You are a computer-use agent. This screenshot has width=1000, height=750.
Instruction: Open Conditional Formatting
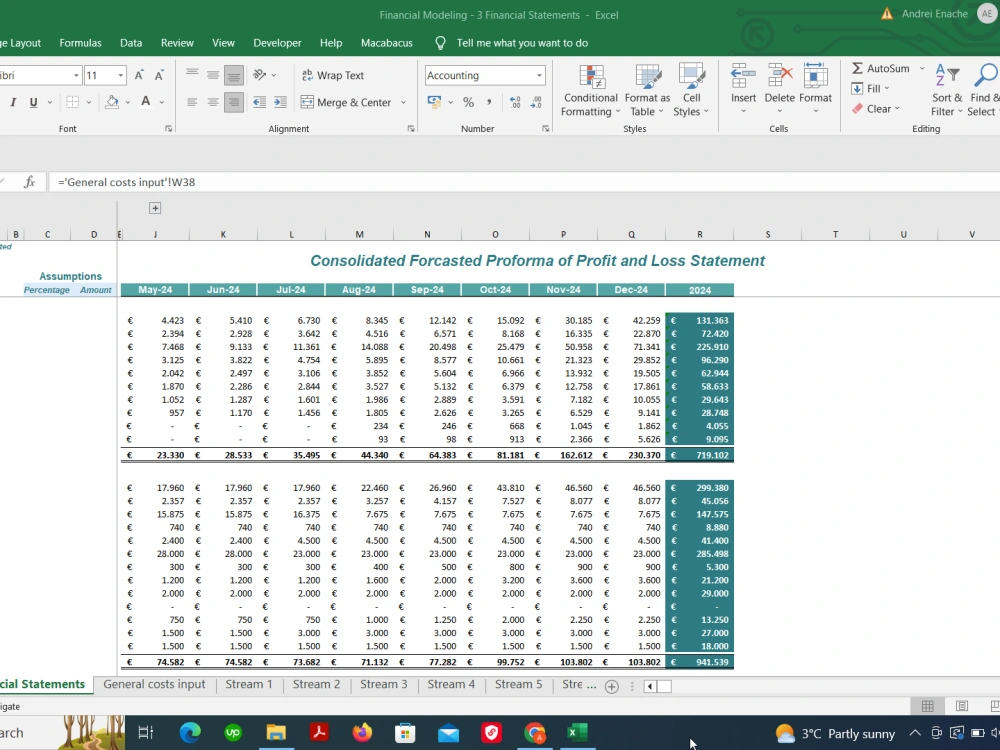pyautogui.click(x=590, y=90)
